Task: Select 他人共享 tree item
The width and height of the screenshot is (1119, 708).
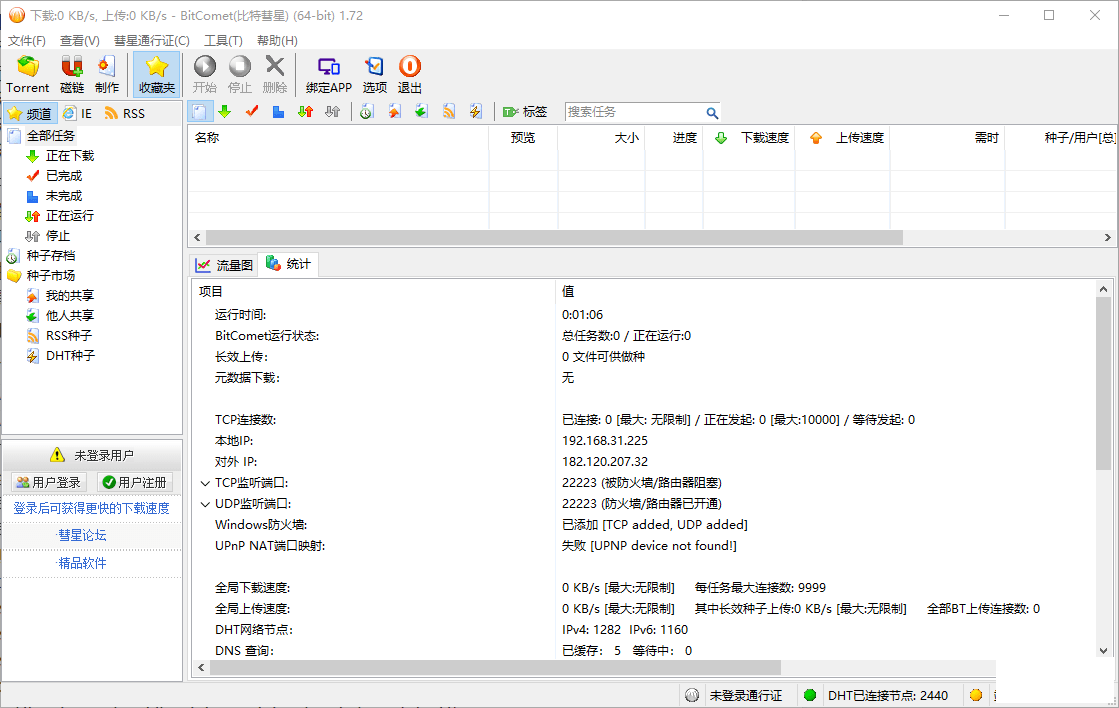Action: click(x=69, y=315)
